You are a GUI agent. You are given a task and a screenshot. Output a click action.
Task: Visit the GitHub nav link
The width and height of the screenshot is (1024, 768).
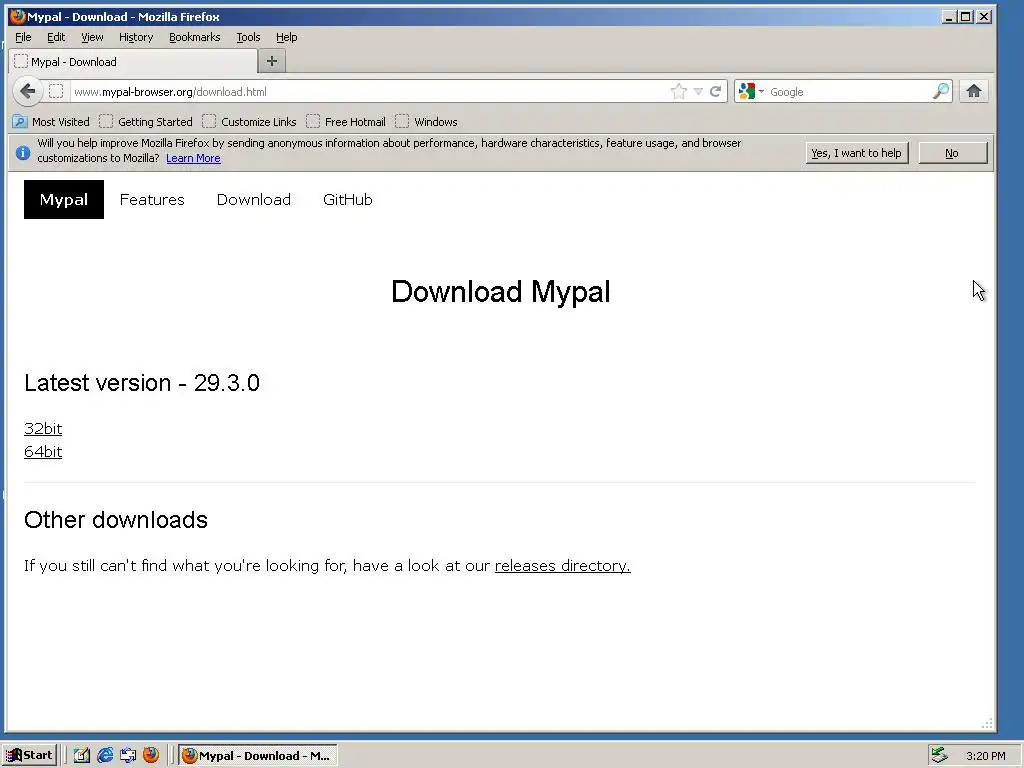point(347,199)
